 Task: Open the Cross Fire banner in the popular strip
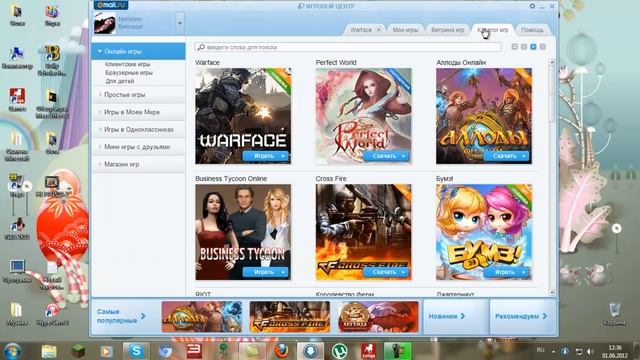point(290,317)
